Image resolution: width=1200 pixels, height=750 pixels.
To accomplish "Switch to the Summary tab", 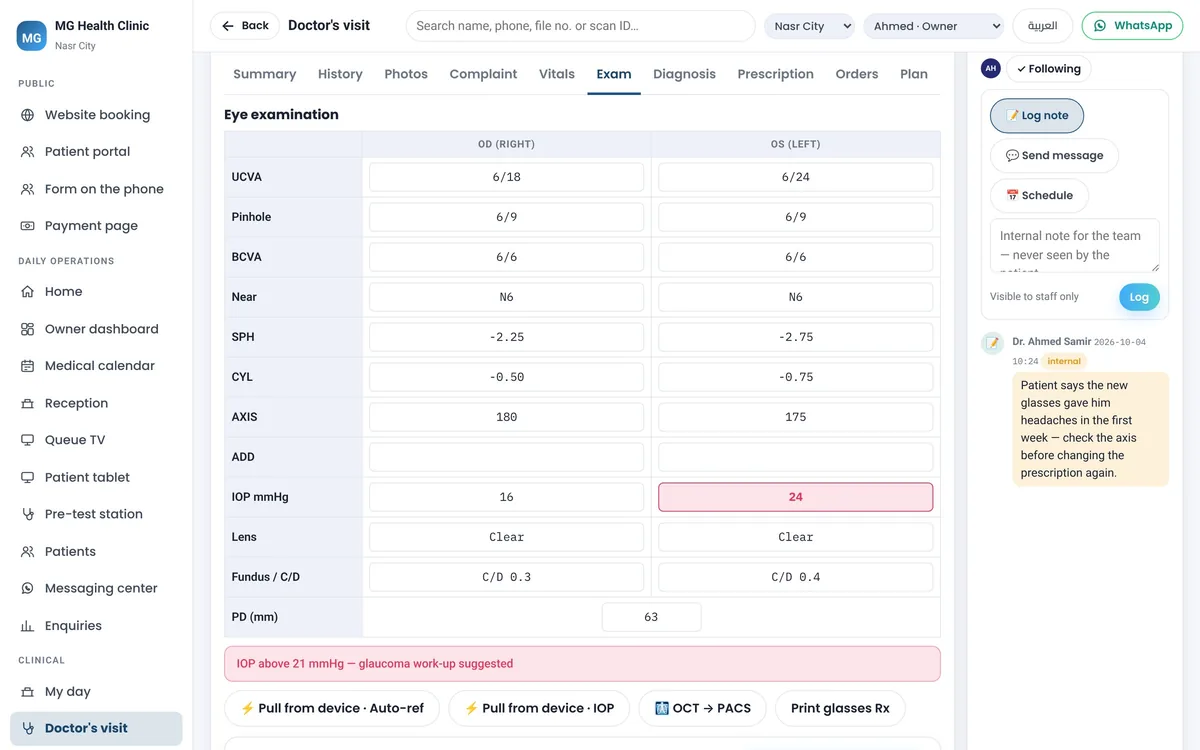I will coord(264,74).
